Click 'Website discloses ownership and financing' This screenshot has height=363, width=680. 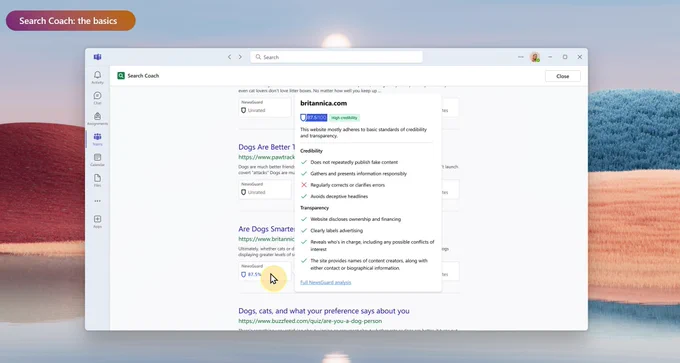click(x=356, y=219)
